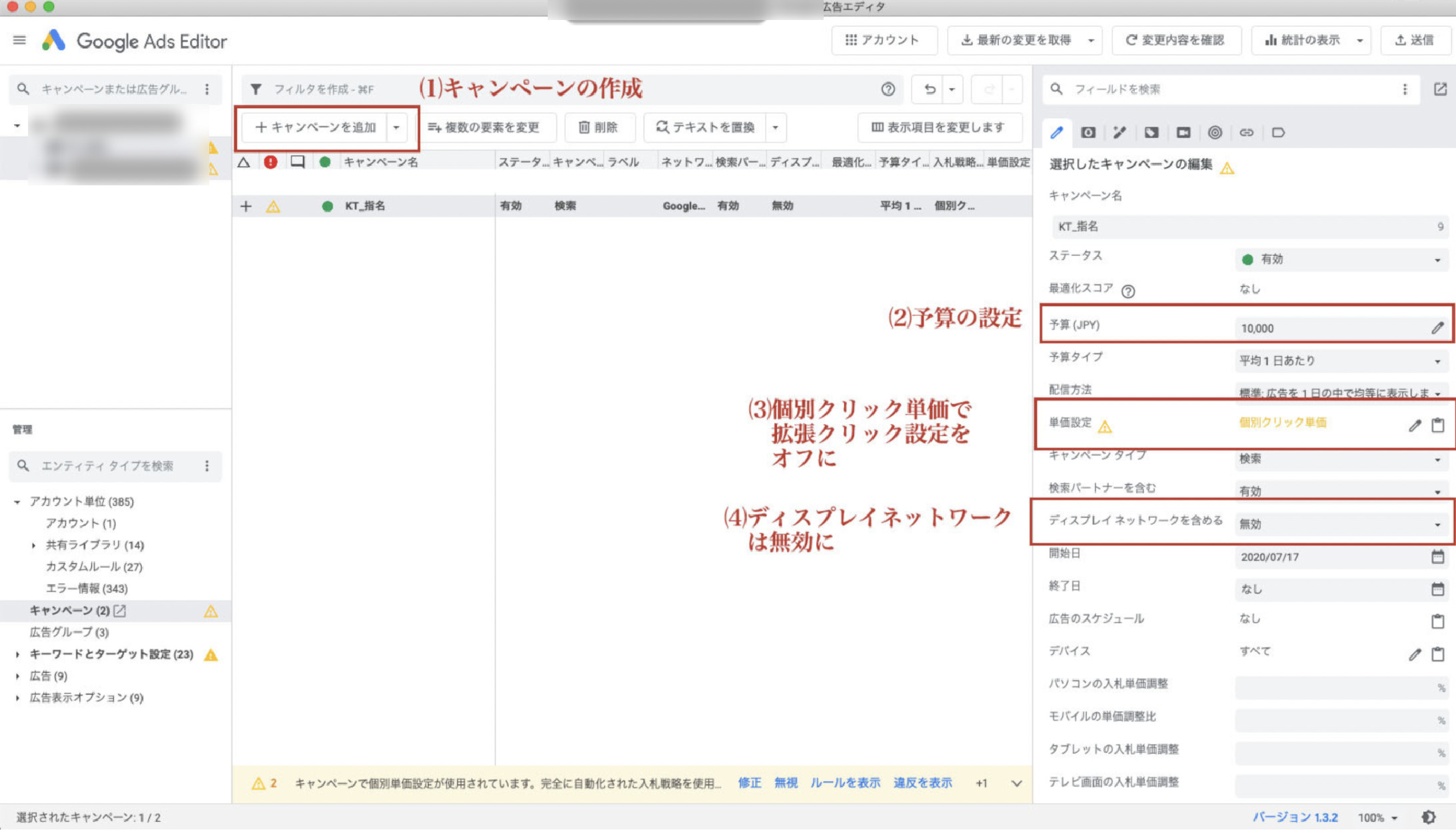Screen dimensions: 1456x836
Task: Toggle the red error column header icon
Action: pyautogui.click(x=271, y=162)
